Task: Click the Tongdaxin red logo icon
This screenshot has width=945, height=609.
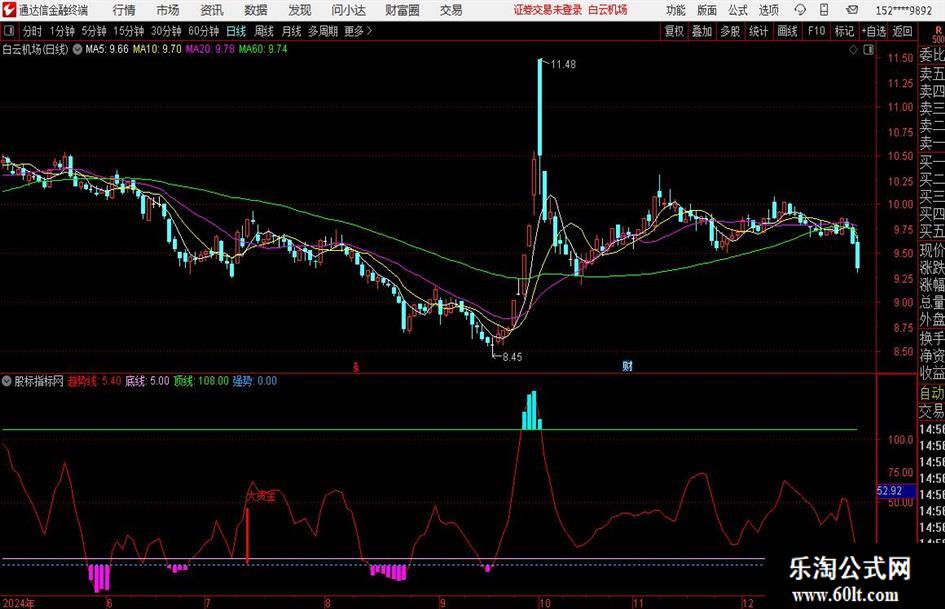Action: pos(9,10)
